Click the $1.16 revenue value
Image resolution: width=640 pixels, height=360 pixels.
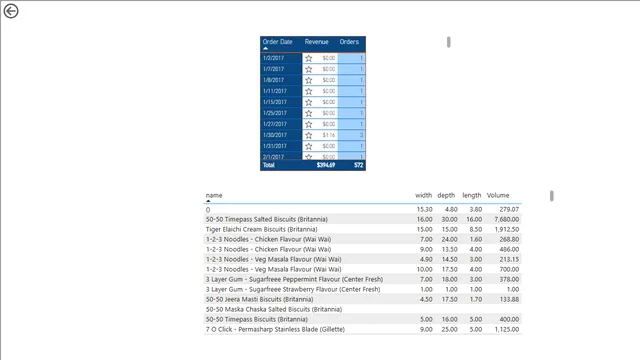click(329, 135)
